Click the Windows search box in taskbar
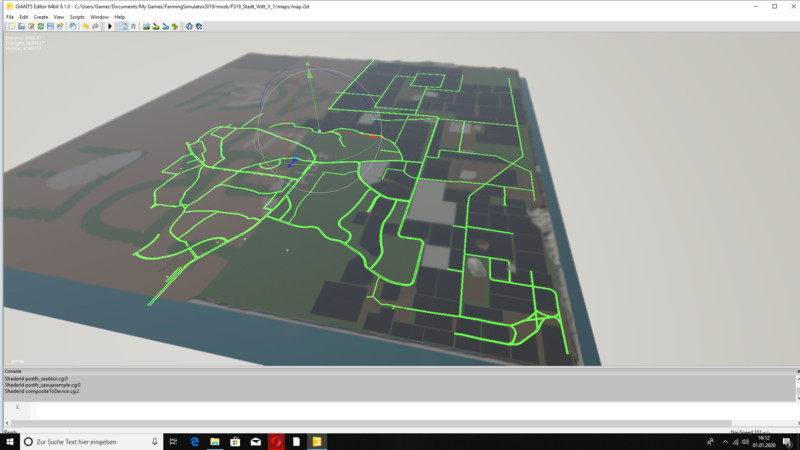800x450 pixels. tap(90, 441)
